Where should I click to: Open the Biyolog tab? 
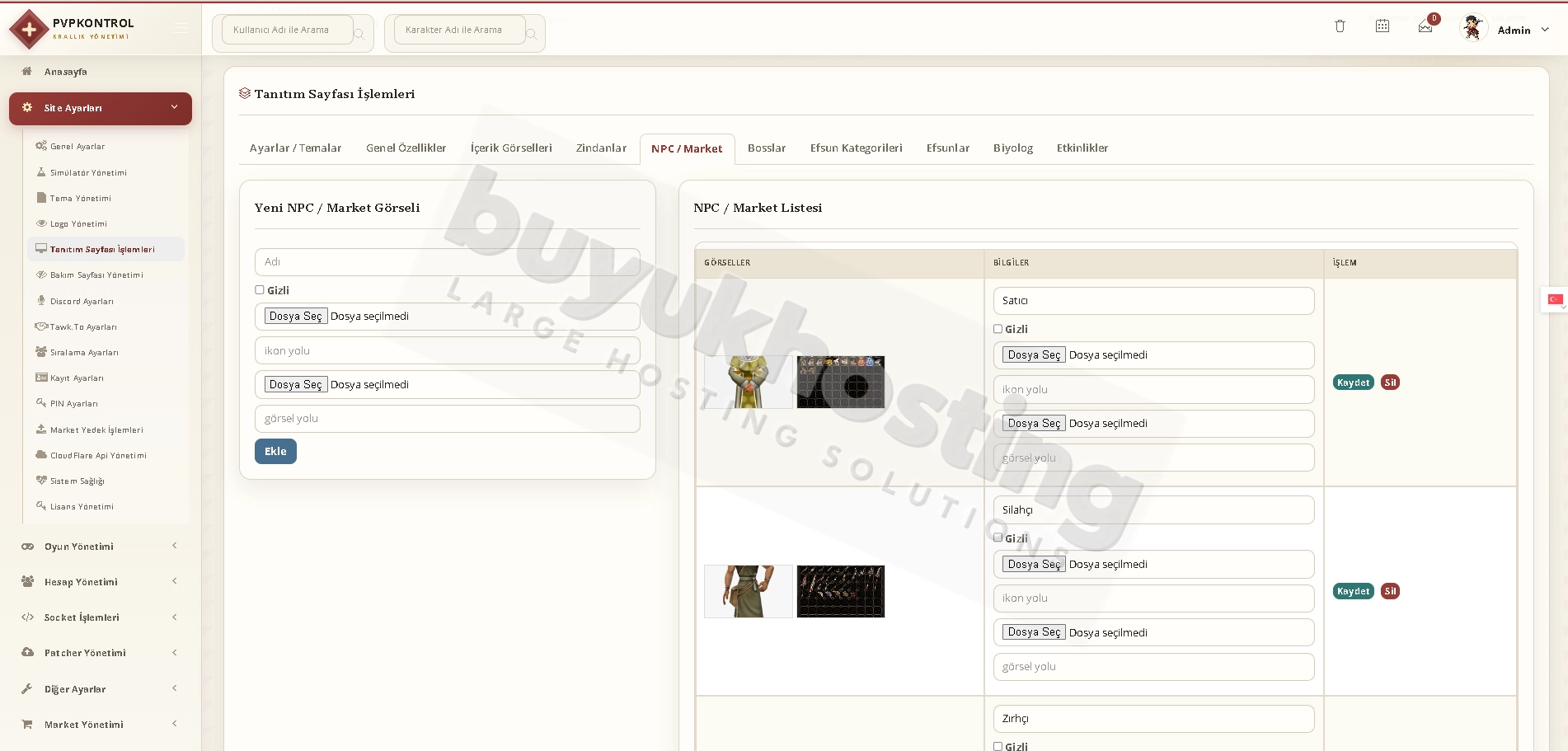(x=1013, y=148)
